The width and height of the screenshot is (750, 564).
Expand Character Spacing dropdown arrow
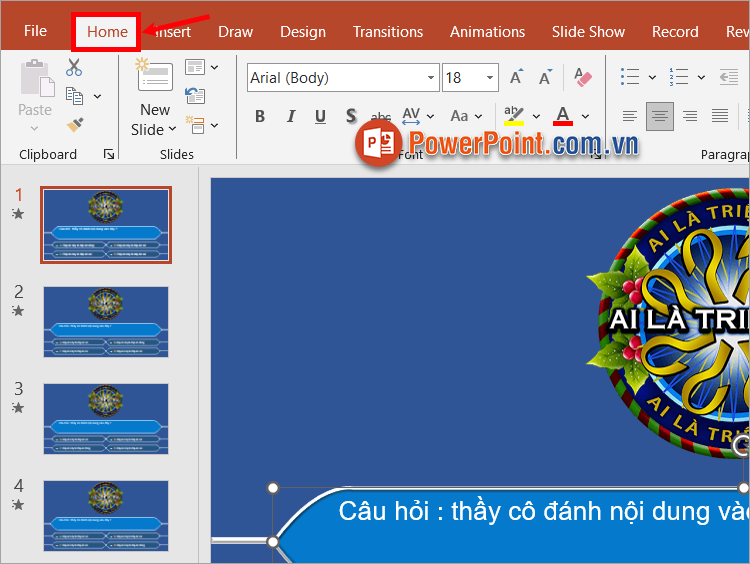point(430,116)
